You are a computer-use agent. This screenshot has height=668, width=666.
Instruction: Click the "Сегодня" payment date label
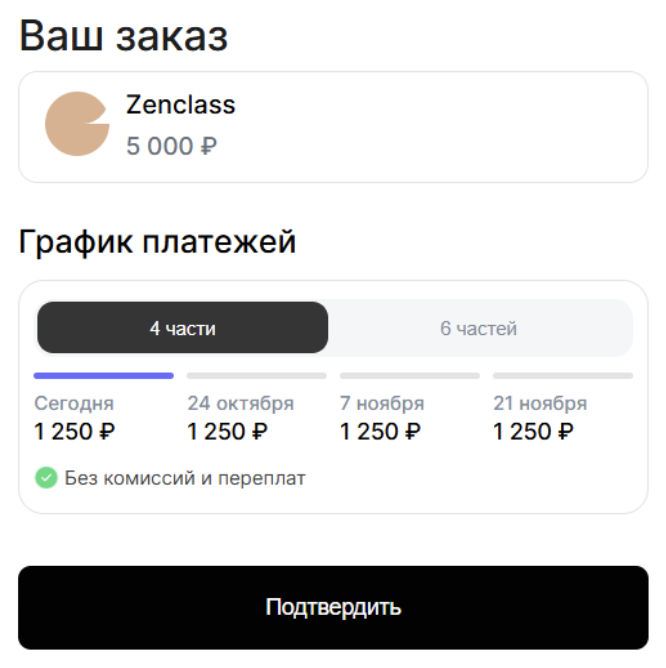point(74,404)
